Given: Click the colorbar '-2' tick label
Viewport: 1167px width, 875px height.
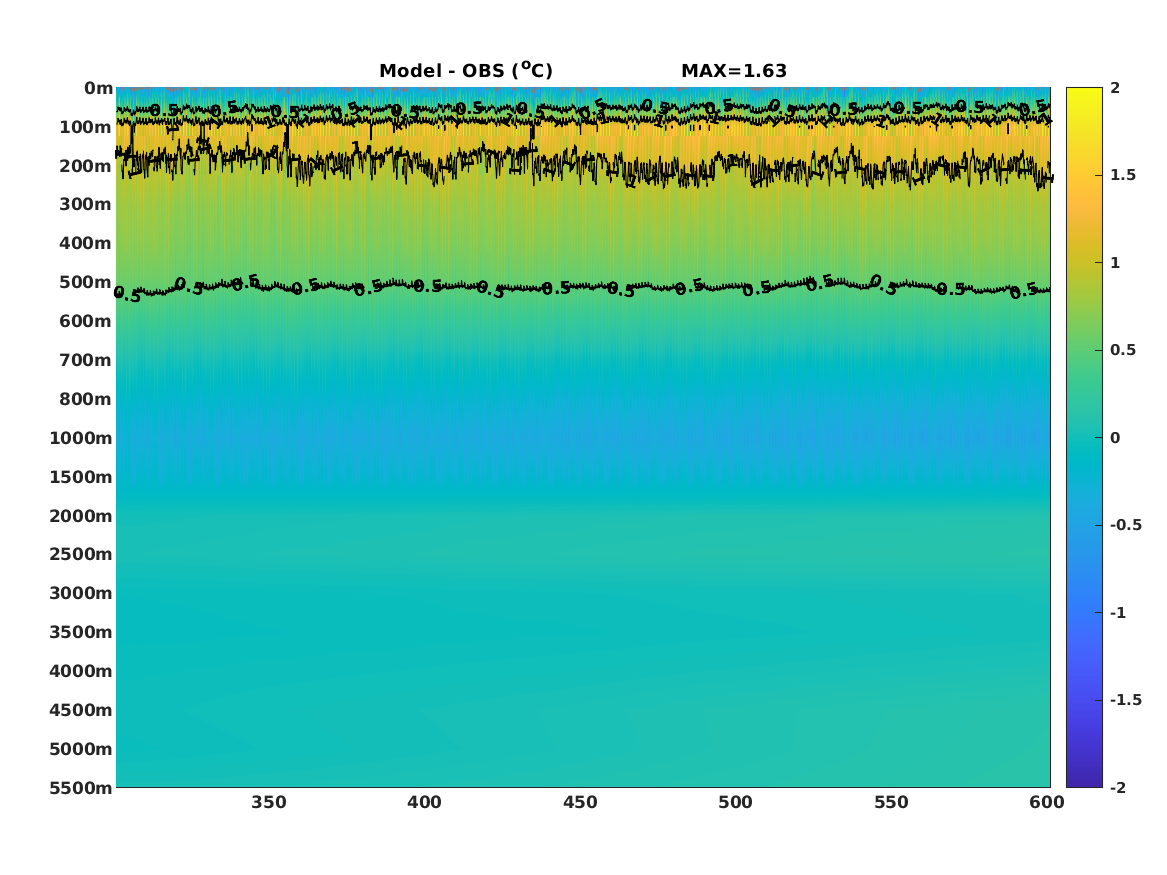Looking at the screenshot, I should [x=1118, y=787].
